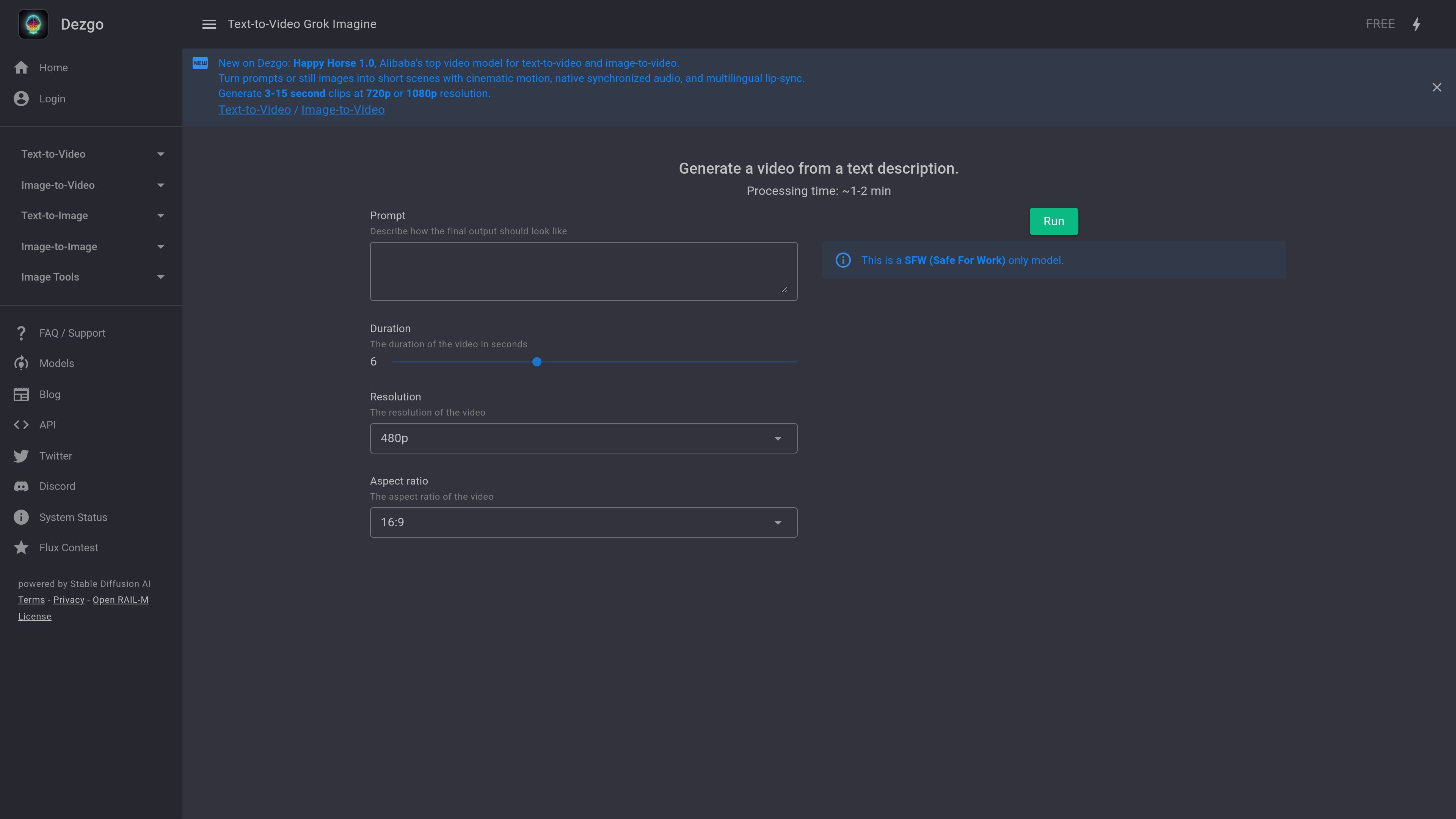Open the Models page
Viewport: 1456px width, 819px height.
point(91,364)
